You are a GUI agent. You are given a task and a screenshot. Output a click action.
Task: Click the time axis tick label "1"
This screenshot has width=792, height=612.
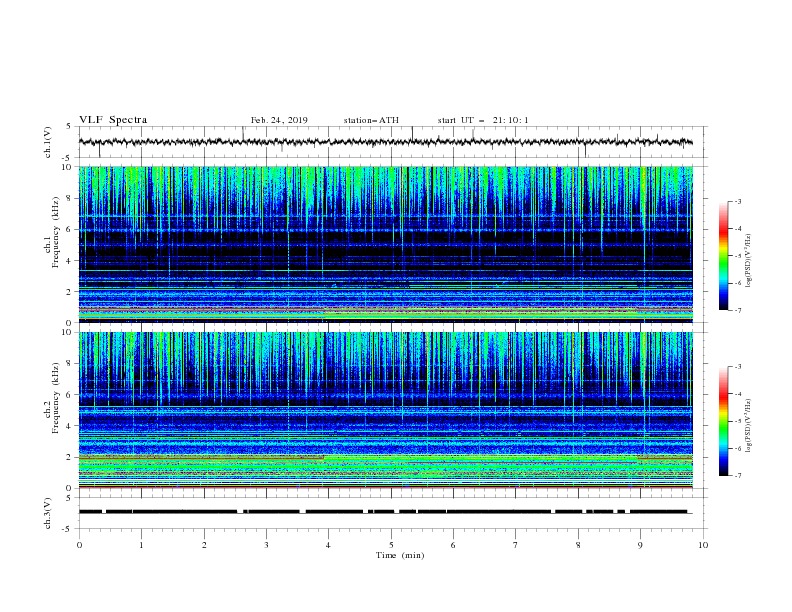(x=141, y=545)
